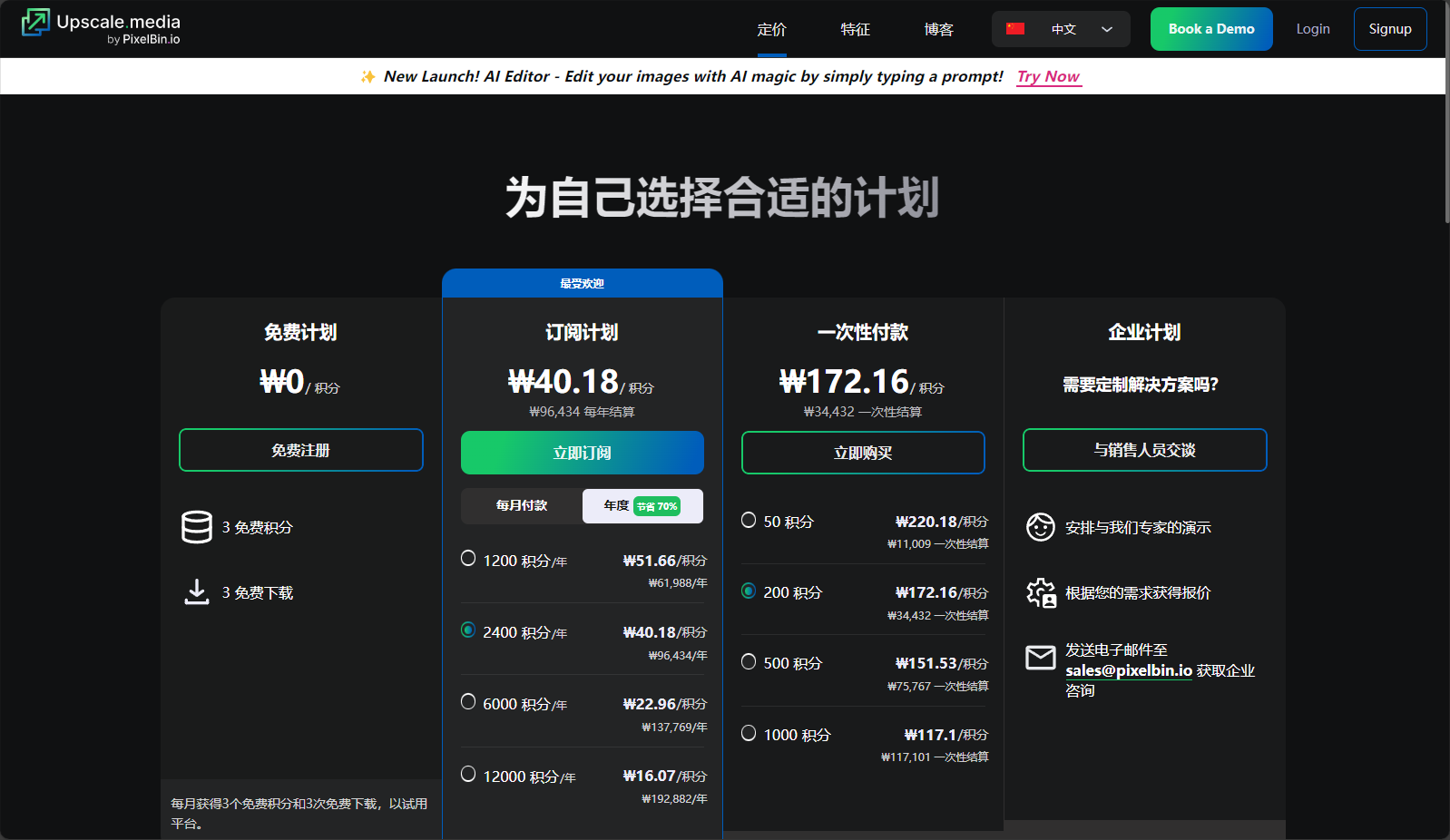
Task: Click the 节省 70% badge
Action: [657, 506]
